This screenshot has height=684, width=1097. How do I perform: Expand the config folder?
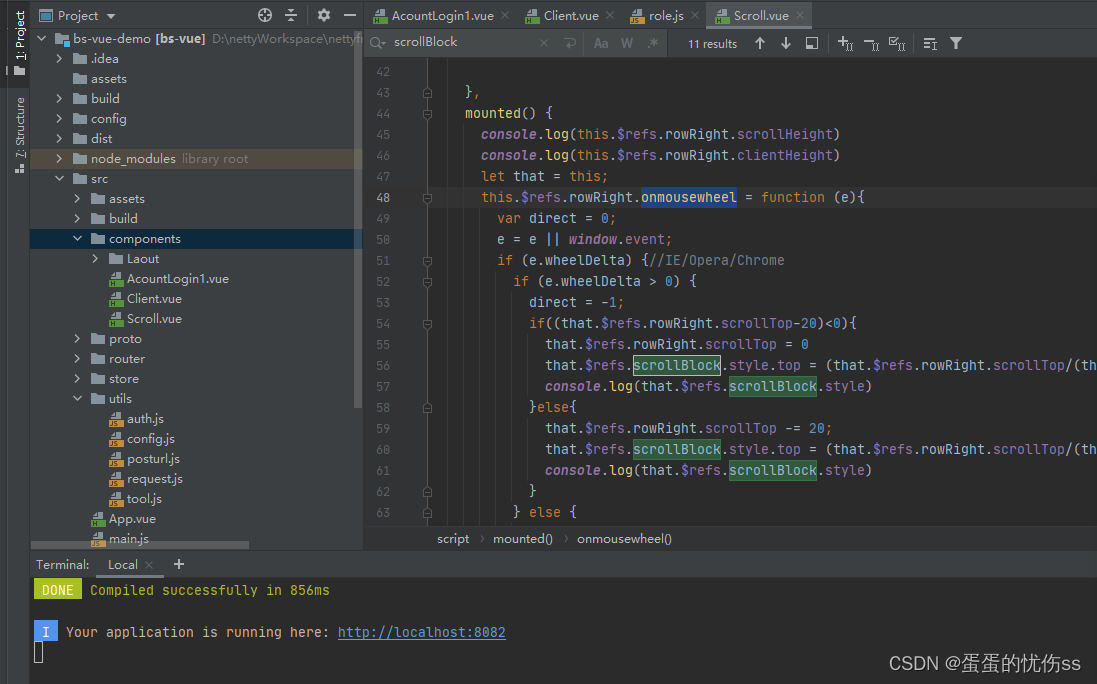(59, 118)
